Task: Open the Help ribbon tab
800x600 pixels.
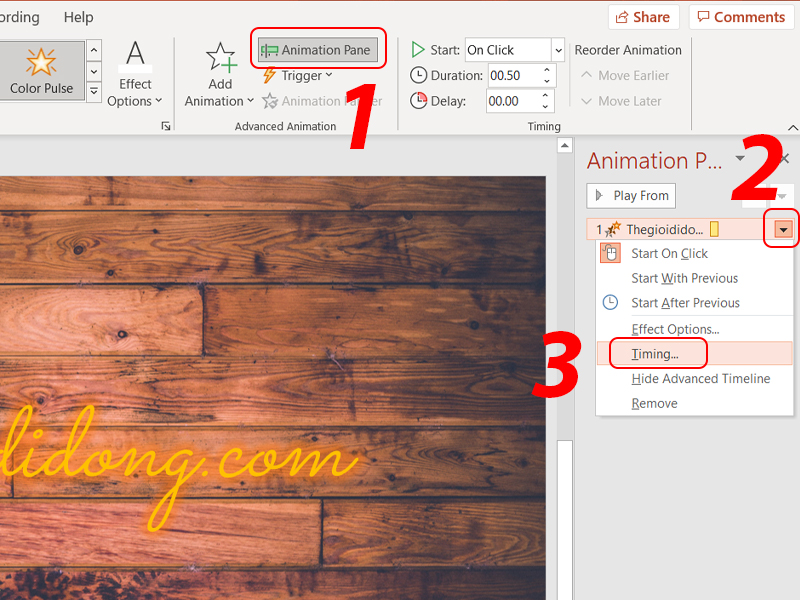Action: (x=78, y=17)
